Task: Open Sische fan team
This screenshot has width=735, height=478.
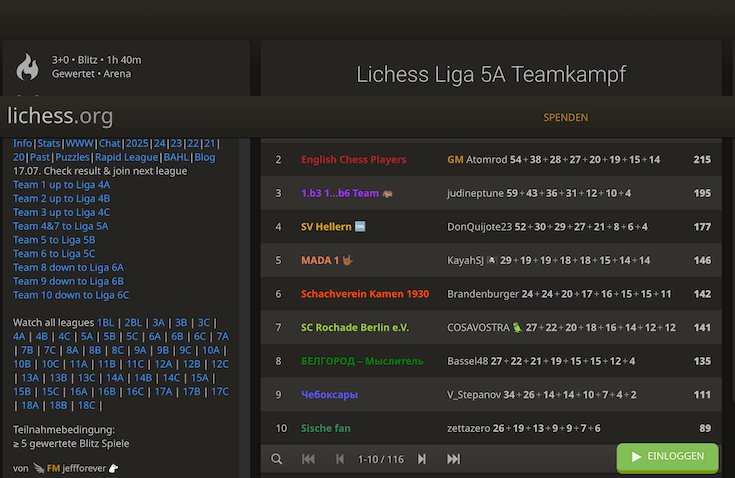Action: point(326,428)
